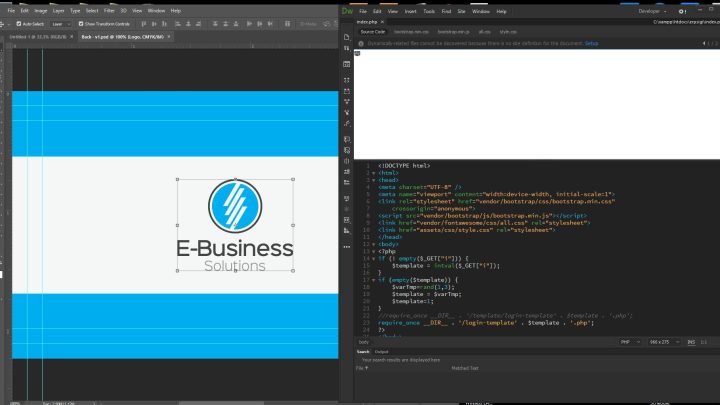
Task: Open Developer workspace dropdown in Dreamweaver
Action: click(652, 11)
